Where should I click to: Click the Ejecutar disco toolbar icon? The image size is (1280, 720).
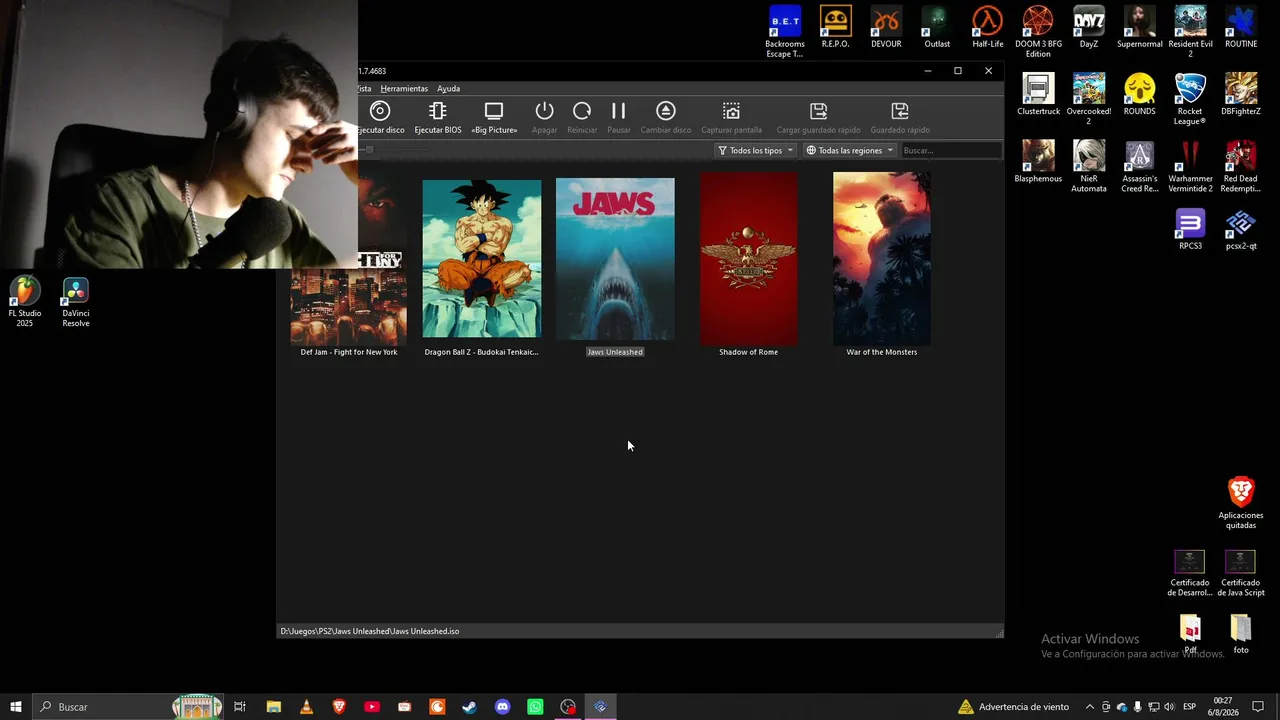coord(380,111)
